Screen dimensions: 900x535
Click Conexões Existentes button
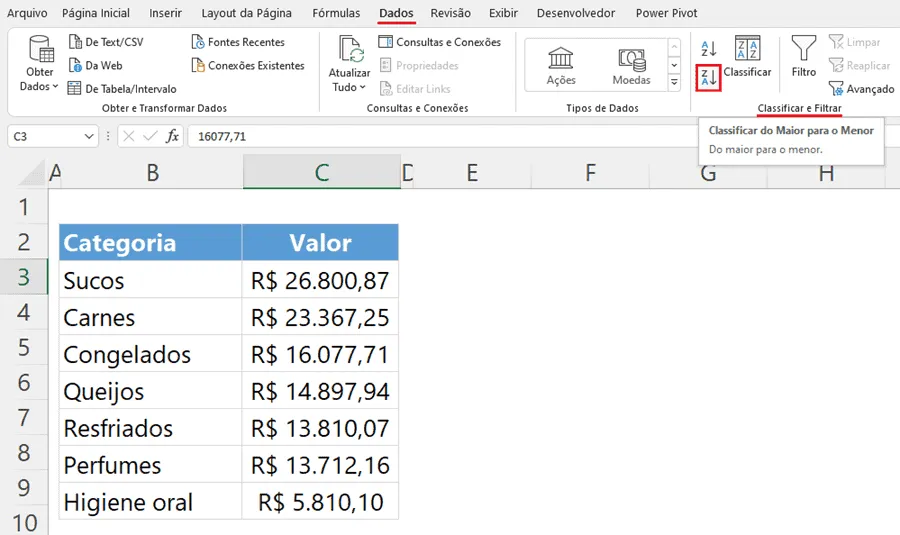[x=248, y=65]
